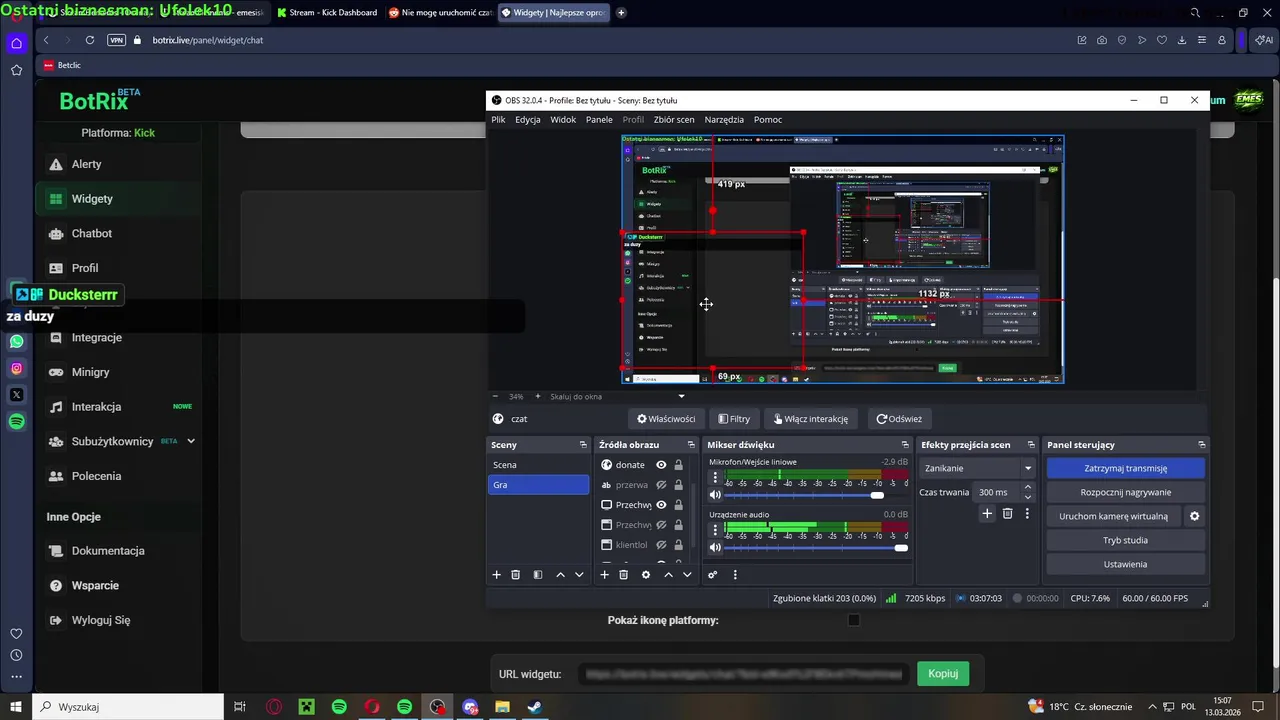Show the klientlol source eye icon
1280x720 pixels.
tap(661, 545)
